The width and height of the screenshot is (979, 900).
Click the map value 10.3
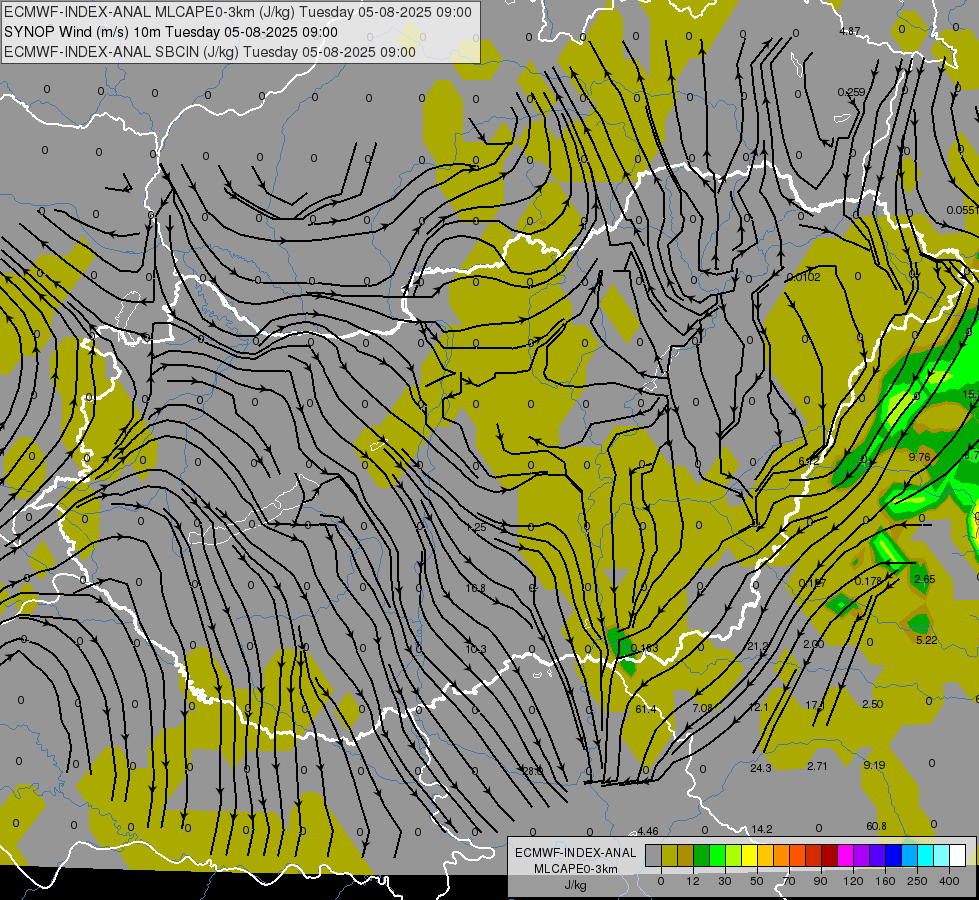coord(476,650)
